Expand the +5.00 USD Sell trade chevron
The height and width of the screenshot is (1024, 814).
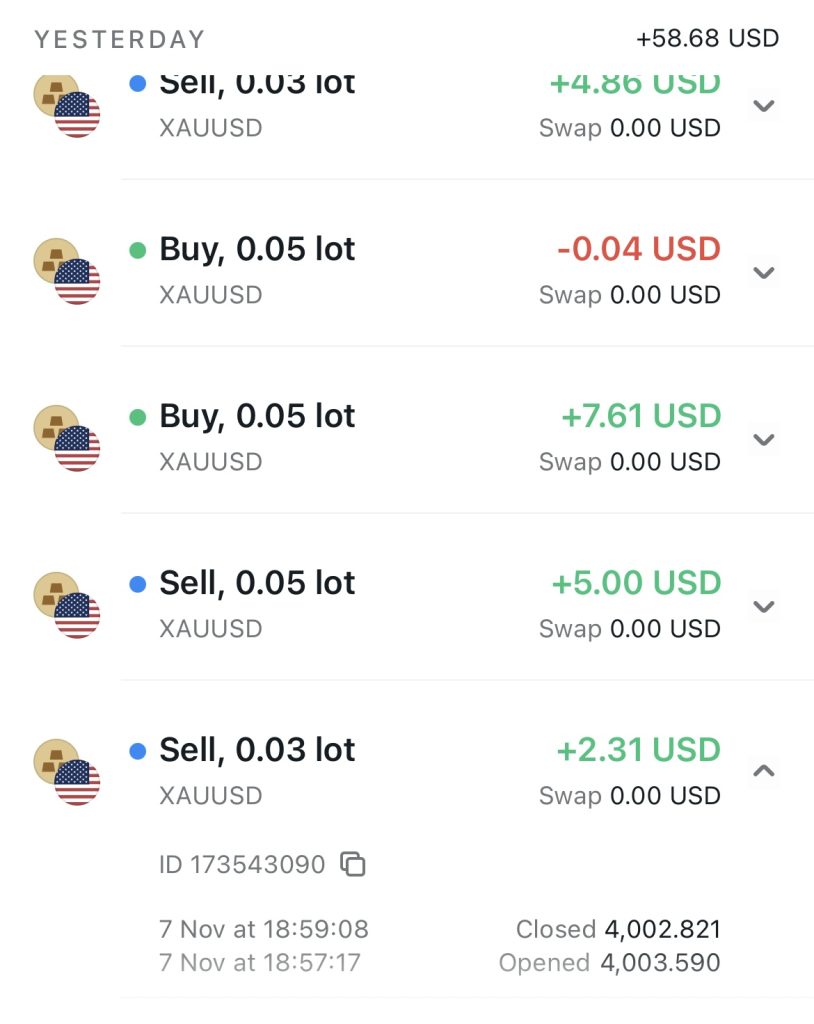pos(764,606)
